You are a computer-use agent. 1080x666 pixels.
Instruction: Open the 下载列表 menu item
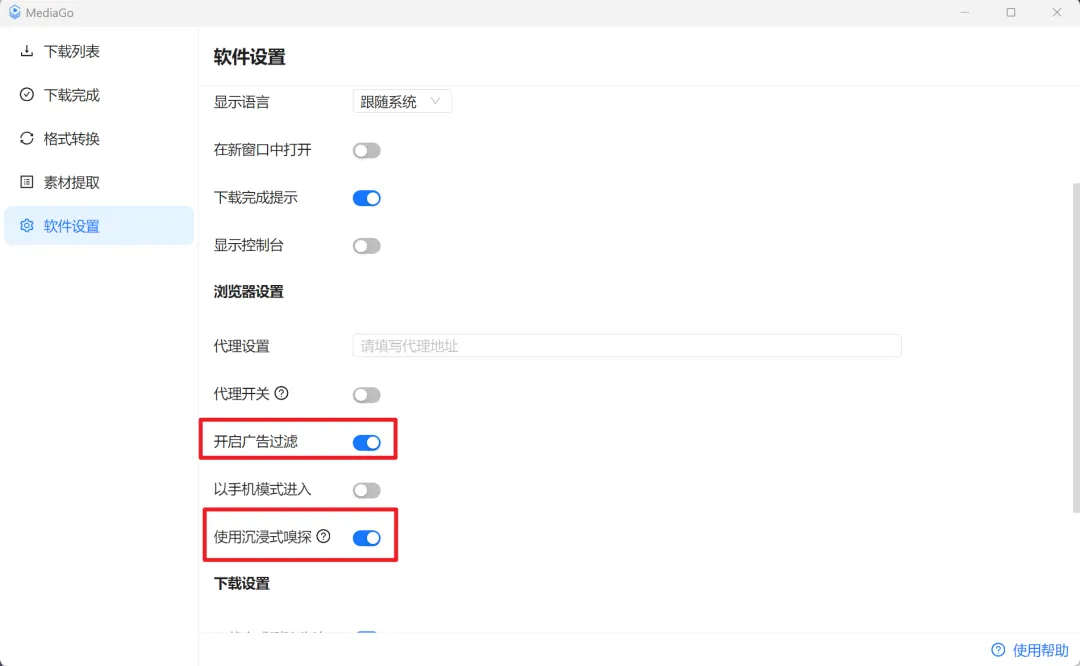pos(72,51)
